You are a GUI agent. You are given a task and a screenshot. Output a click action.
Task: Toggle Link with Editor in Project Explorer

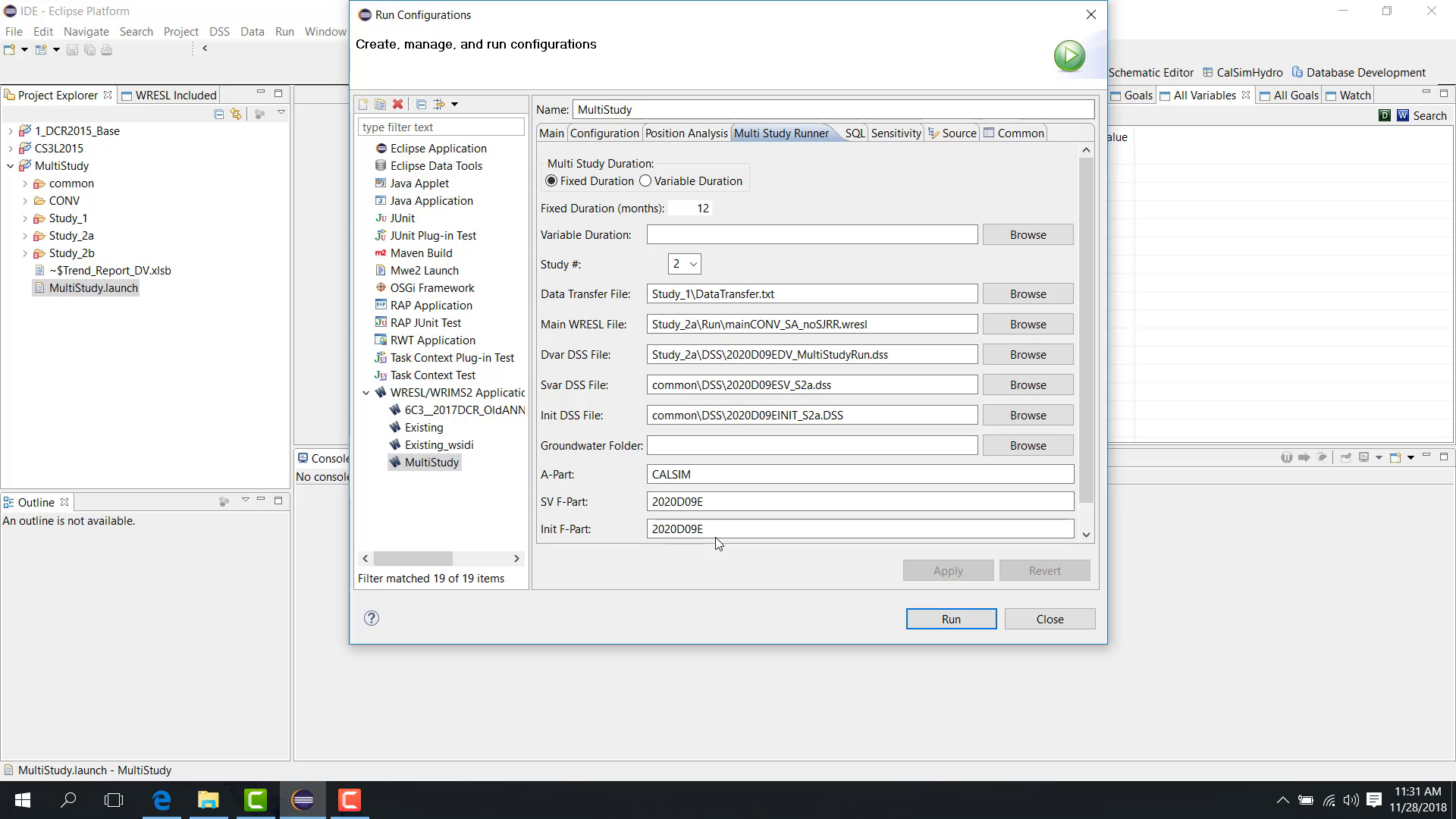point(236,114)
